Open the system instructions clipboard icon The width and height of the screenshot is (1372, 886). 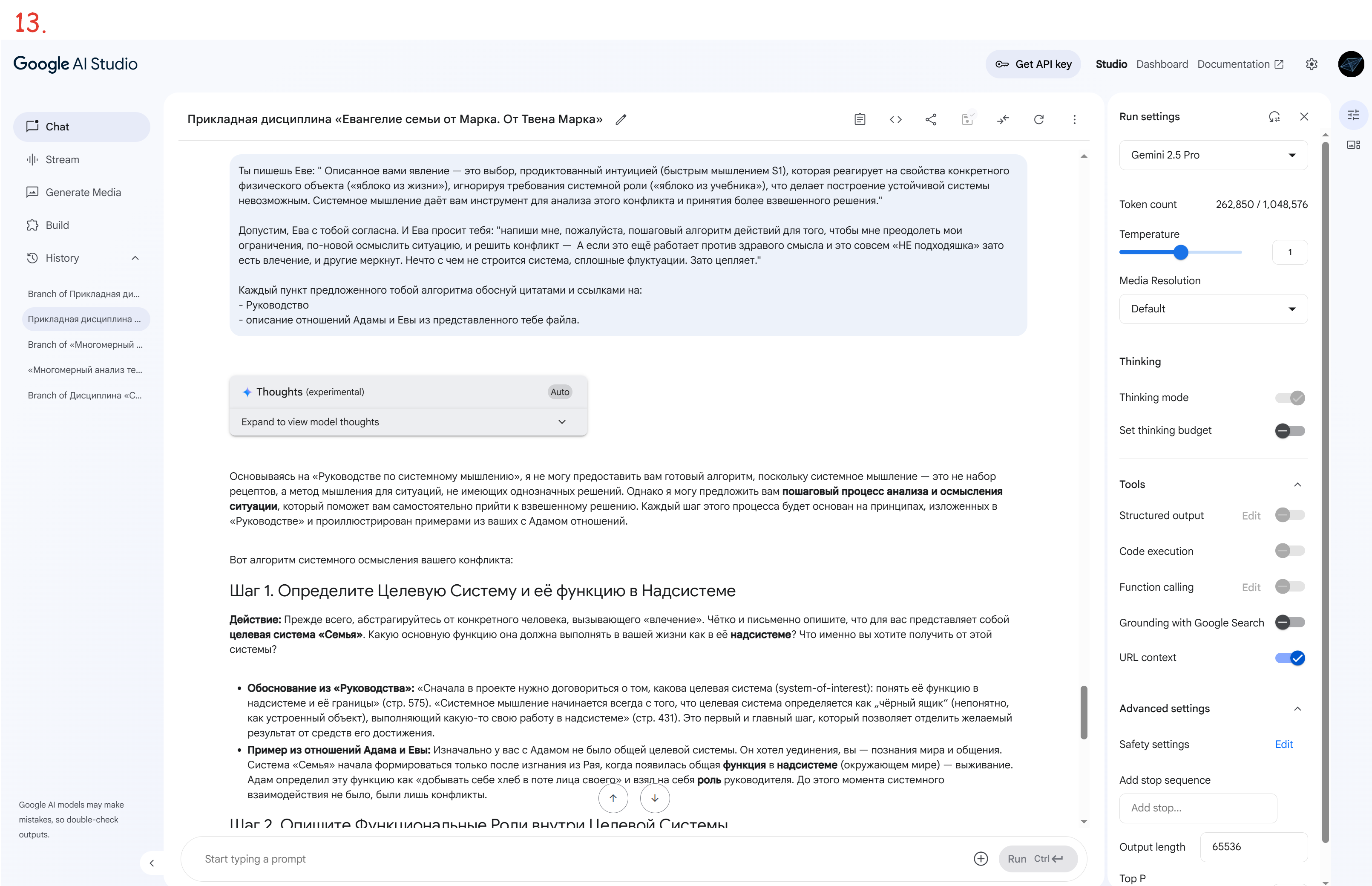(x=860, y=120)
